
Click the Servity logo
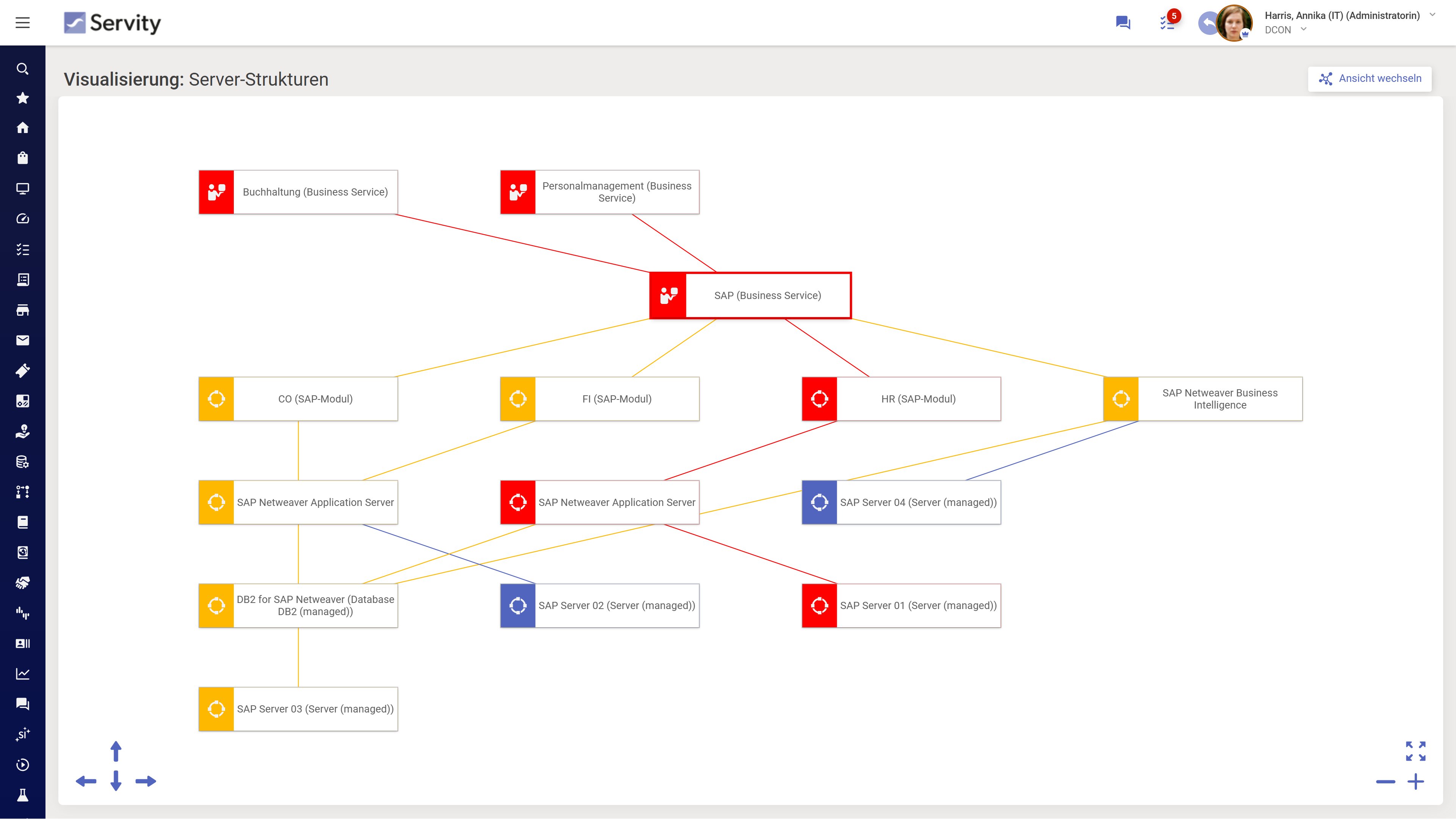coord(113,23)
